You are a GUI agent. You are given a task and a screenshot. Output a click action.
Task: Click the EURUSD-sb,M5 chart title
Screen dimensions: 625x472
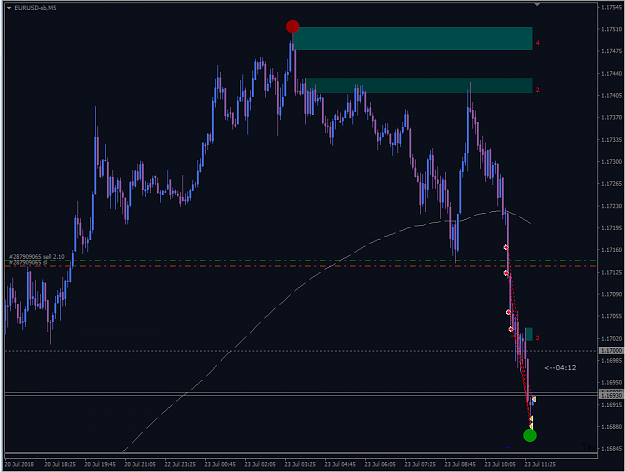click(x=35, y=8)
